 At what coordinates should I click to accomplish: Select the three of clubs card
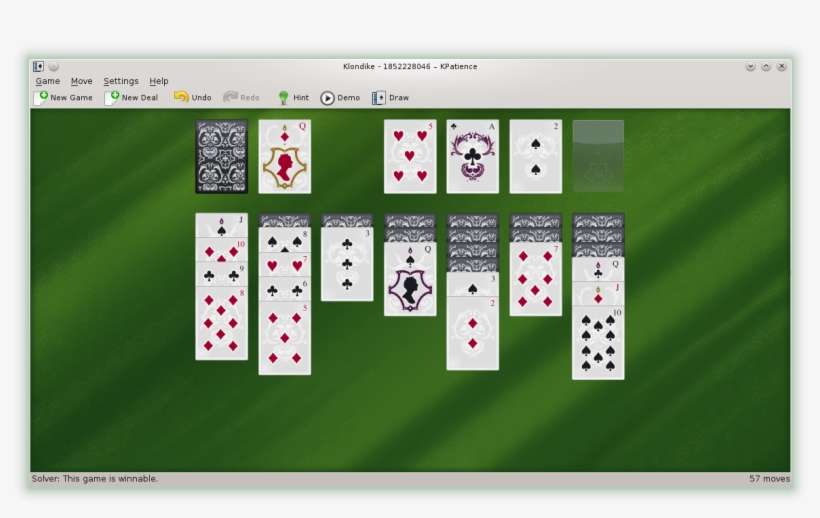347,264
